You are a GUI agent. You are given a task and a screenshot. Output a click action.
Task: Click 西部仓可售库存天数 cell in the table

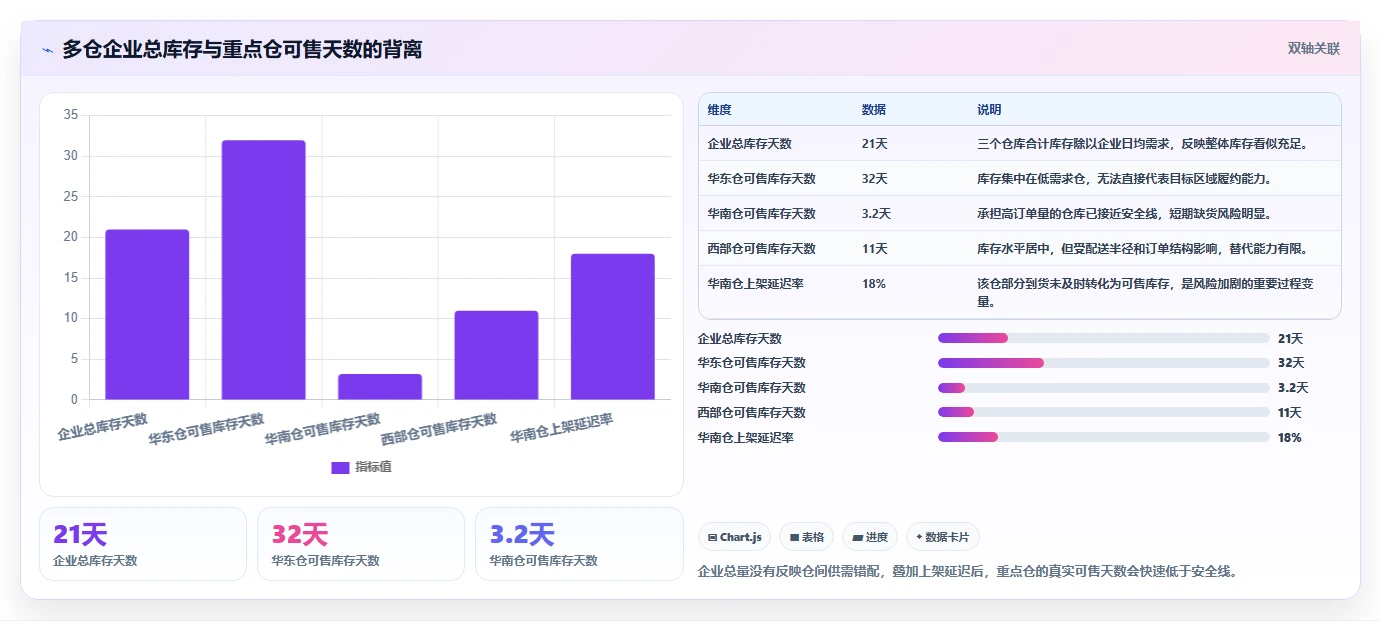tap(761, 249)
